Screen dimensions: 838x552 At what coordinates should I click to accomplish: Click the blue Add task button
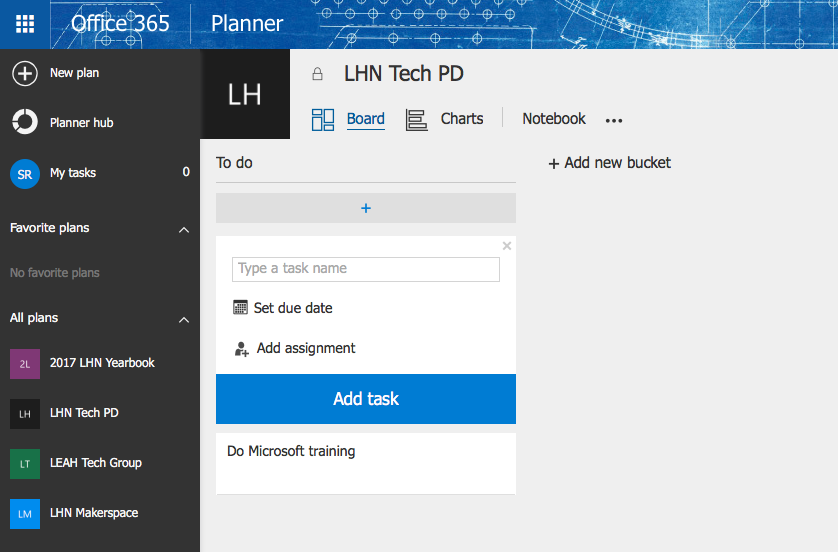point(366,399)
